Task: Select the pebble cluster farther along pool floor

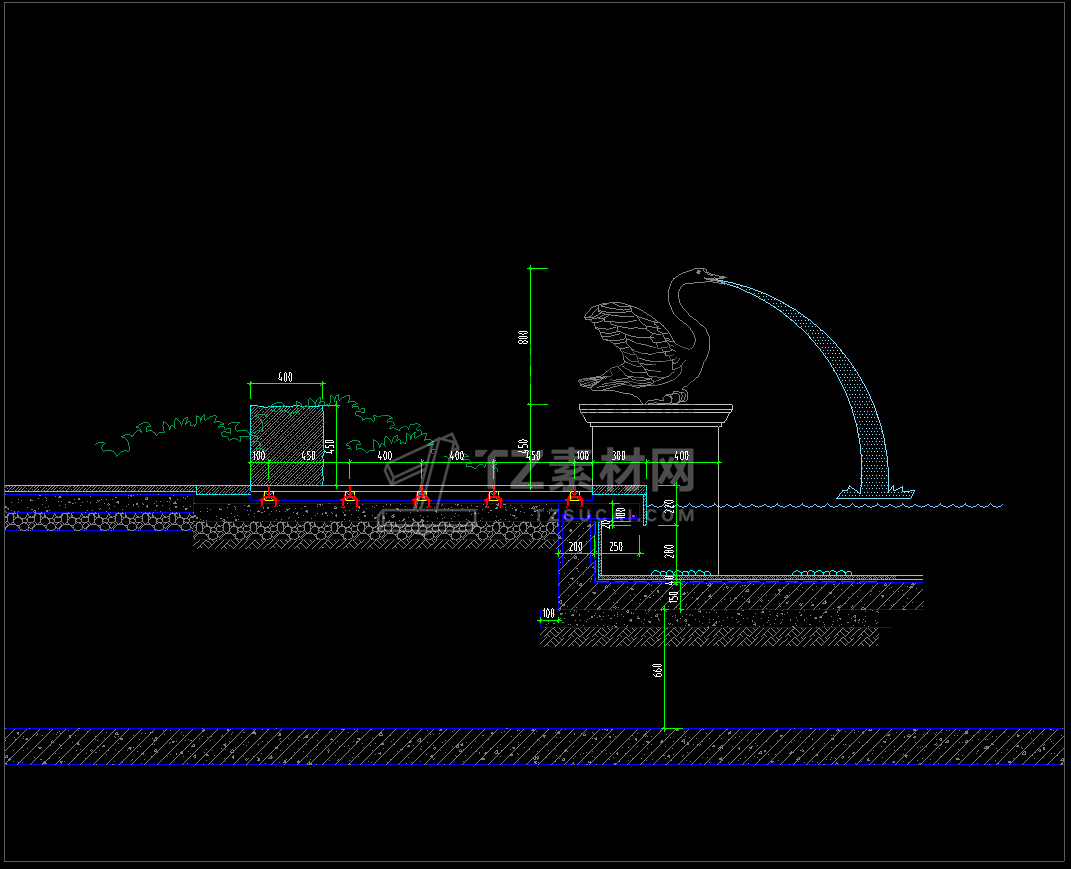Action: [x=822, y=573]
